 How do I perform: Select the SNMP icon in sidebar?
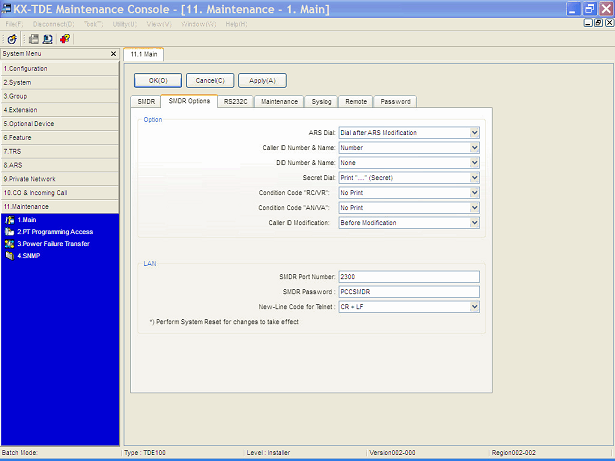tap(10, 255)
